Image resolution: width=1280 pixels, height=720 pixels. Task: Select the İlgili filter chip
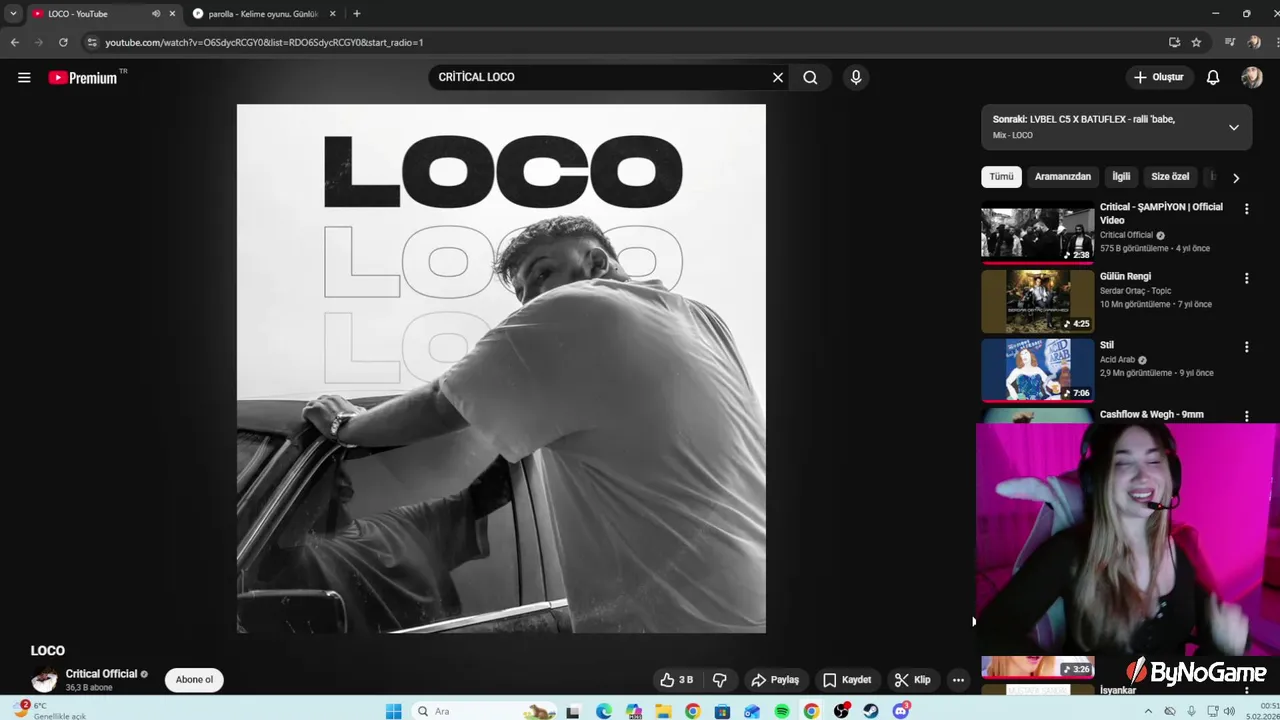pos(1121,177)
